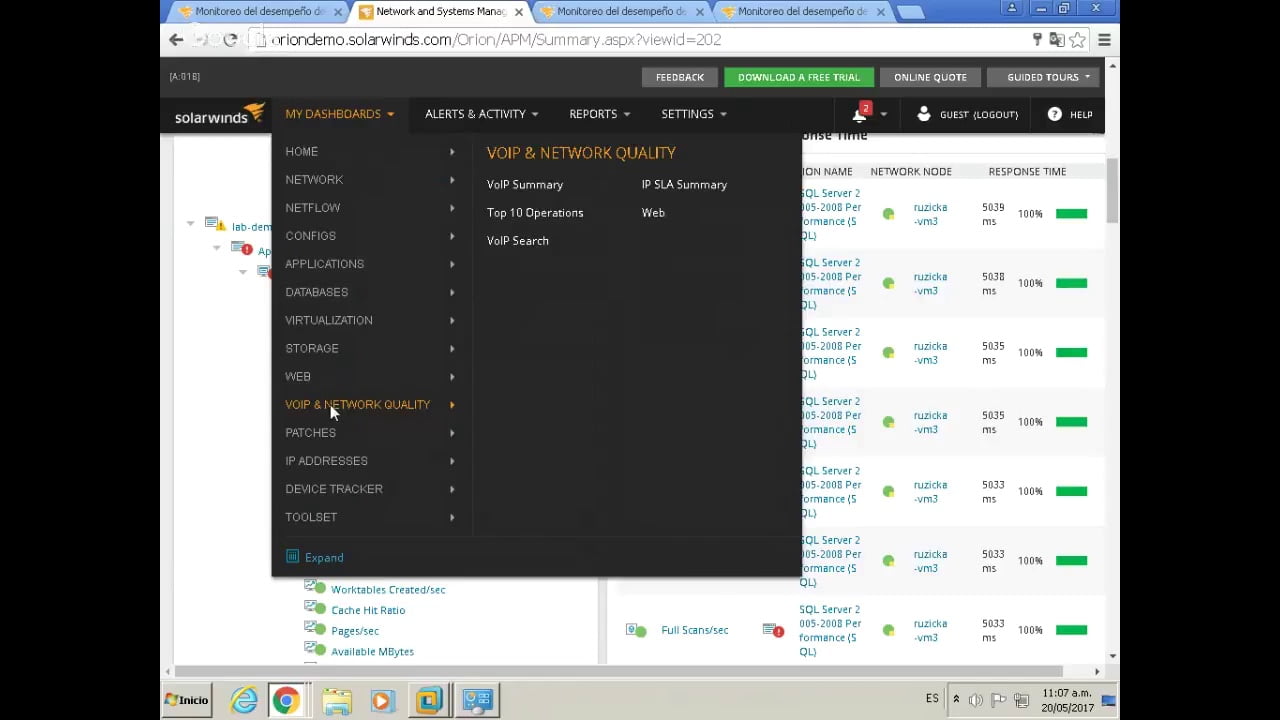This screenshot has width=1280, height=720.
Task: Open VoIP Summary link
Action: (x=525, y=184)
